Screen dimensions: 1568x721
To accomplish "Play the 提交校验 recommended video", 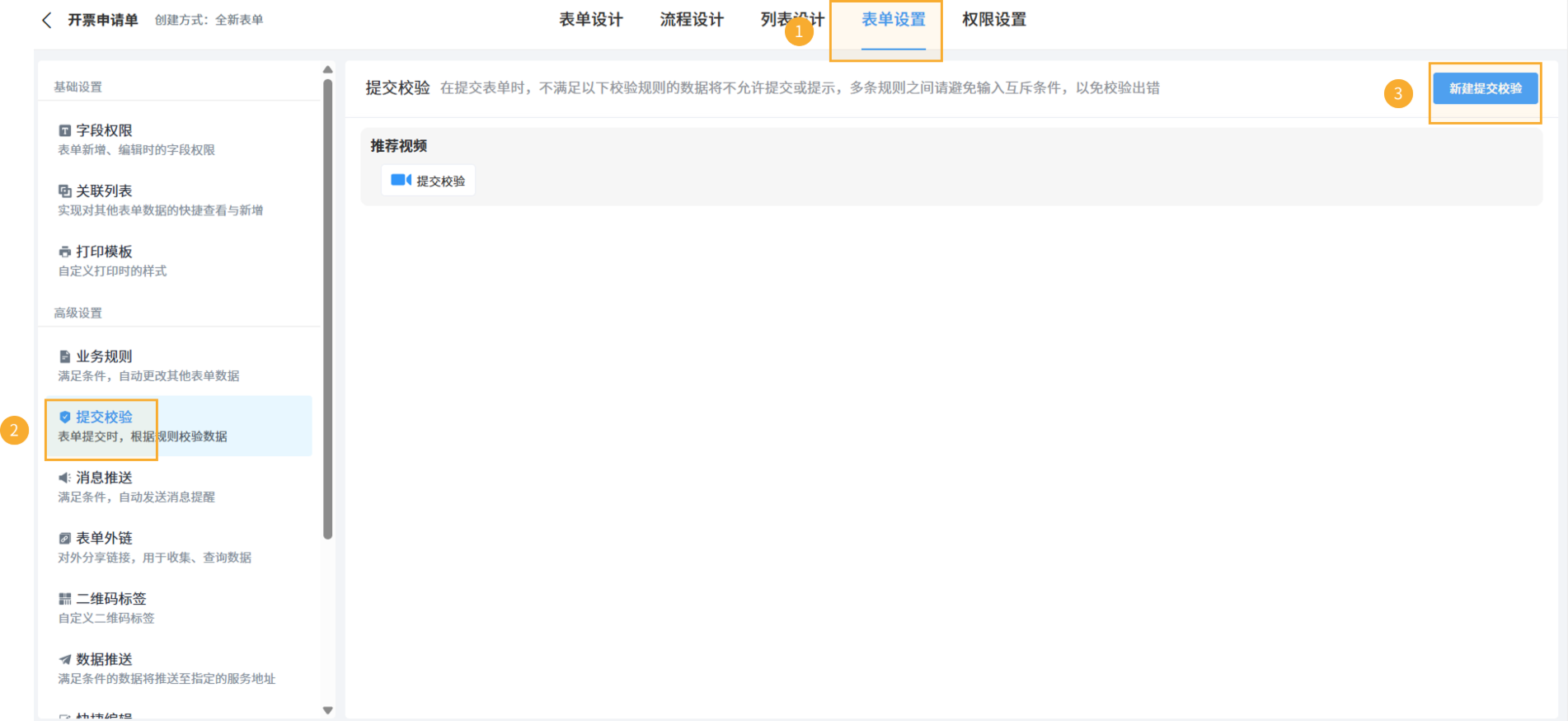I will click(x=428, y=181).
